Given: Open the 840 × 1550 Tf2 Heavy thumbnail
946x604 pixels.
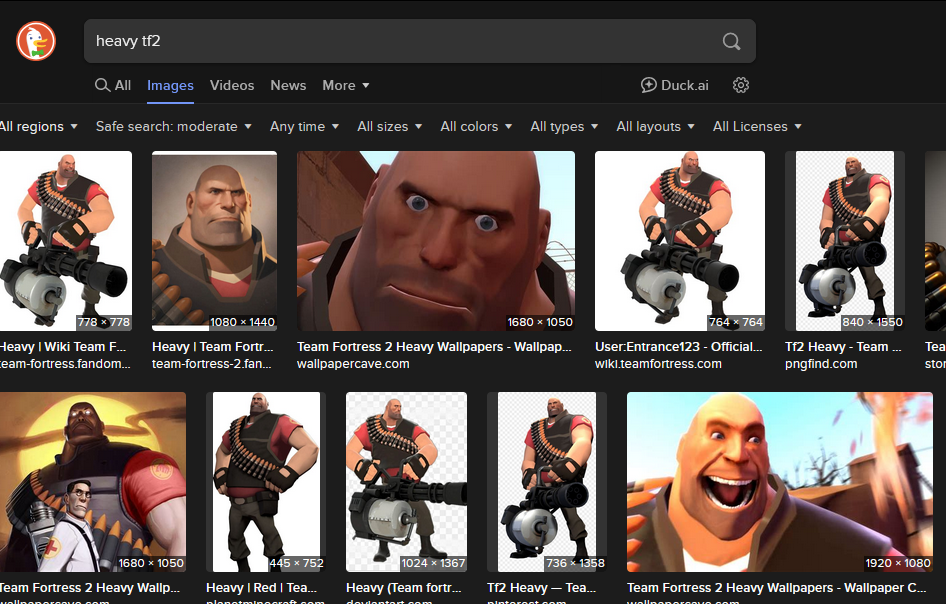Looking at the screenshot, I should click(845, 241).
